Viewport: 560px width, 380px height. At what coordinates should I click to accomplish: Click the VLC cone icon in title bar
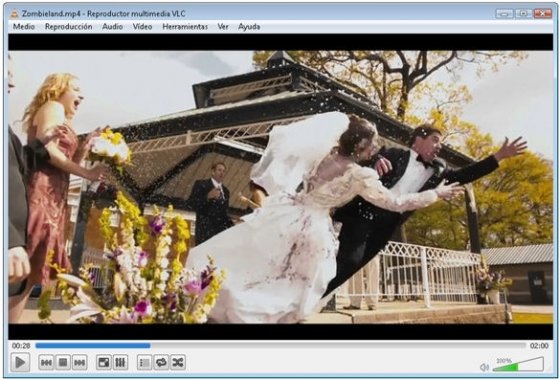coord(14,14)
